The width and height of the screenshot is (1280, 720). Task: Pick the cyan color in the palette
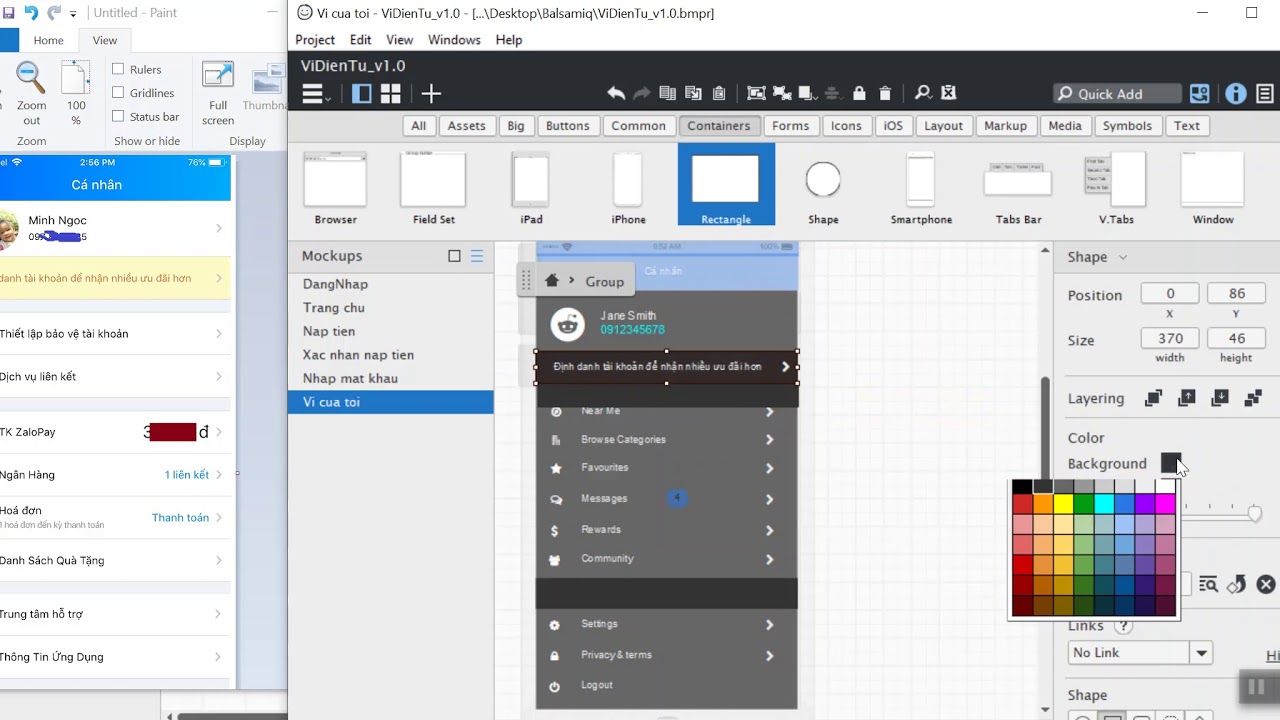(x=1104, y=504)
